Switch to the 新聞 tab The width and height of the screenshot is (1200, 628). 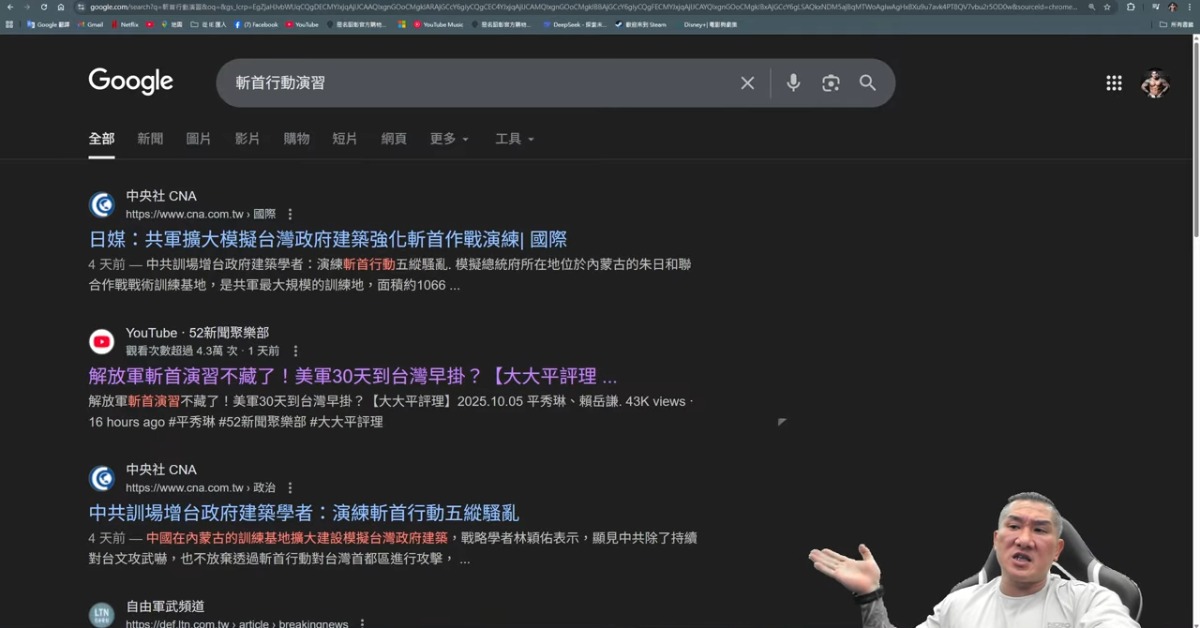click(x=150, y=139)
